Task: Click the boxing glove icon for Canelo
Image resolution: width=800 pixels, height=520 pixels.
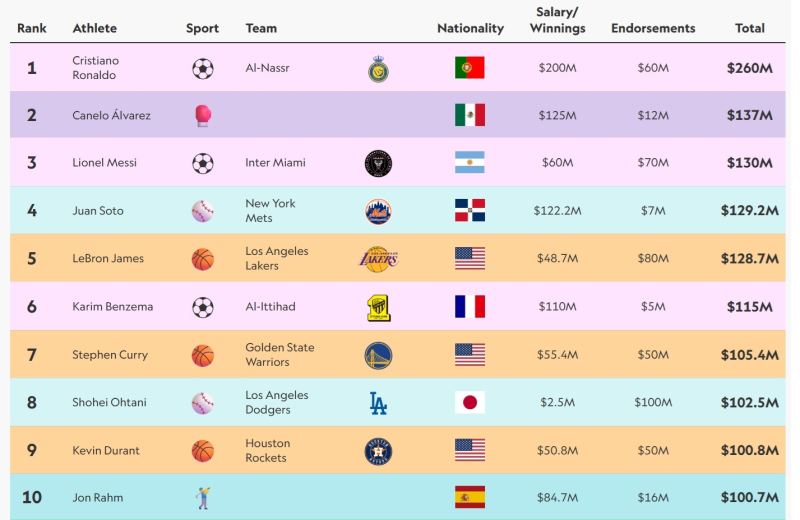Action: point(202,116)
